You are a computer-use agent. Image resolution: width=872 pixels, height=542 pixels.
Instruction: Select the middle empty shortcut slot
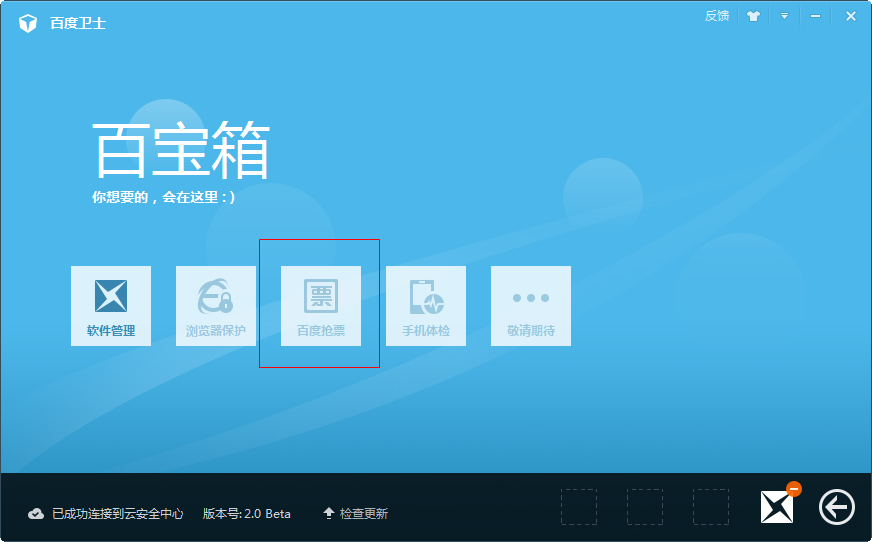(645, 507)
